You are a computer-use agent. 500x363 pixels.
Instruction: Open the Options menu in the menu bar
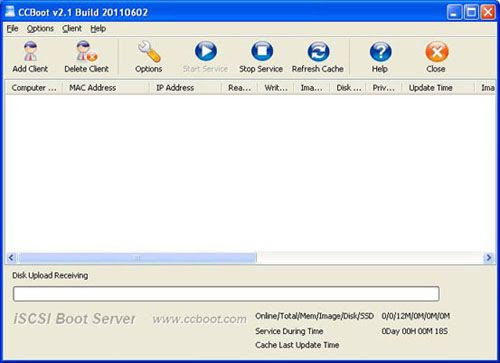coord(40,29)
